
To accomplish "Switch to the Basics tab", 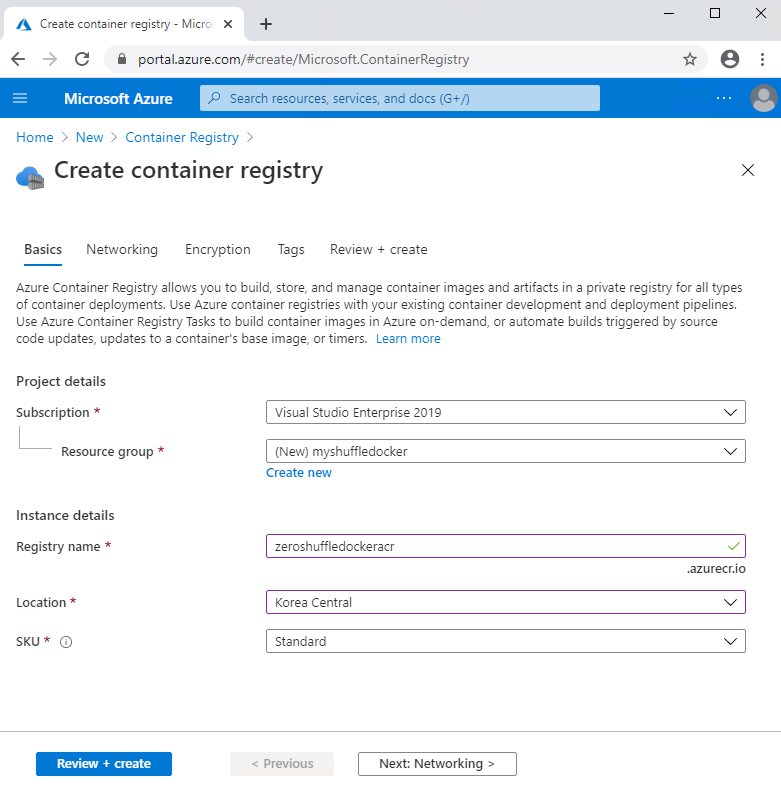I will click(x=43, y=249).
